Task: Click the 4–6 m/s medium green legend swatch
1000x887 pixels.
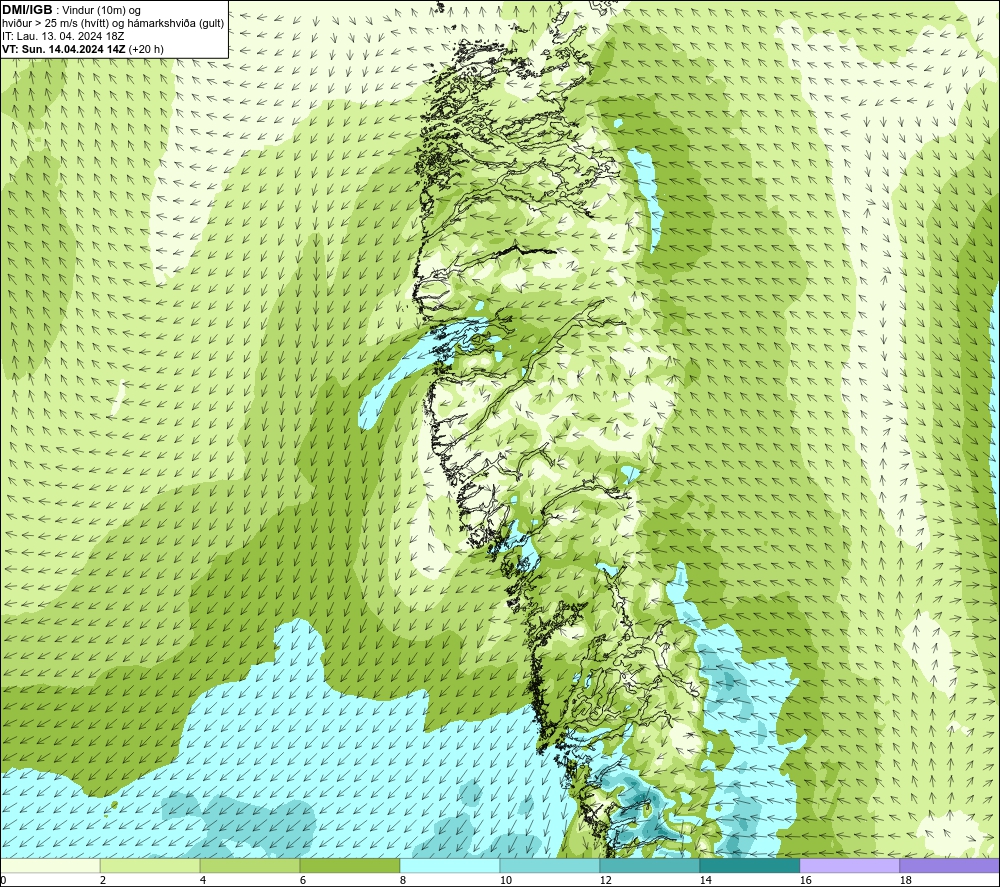Action: [x=250, y=865]
